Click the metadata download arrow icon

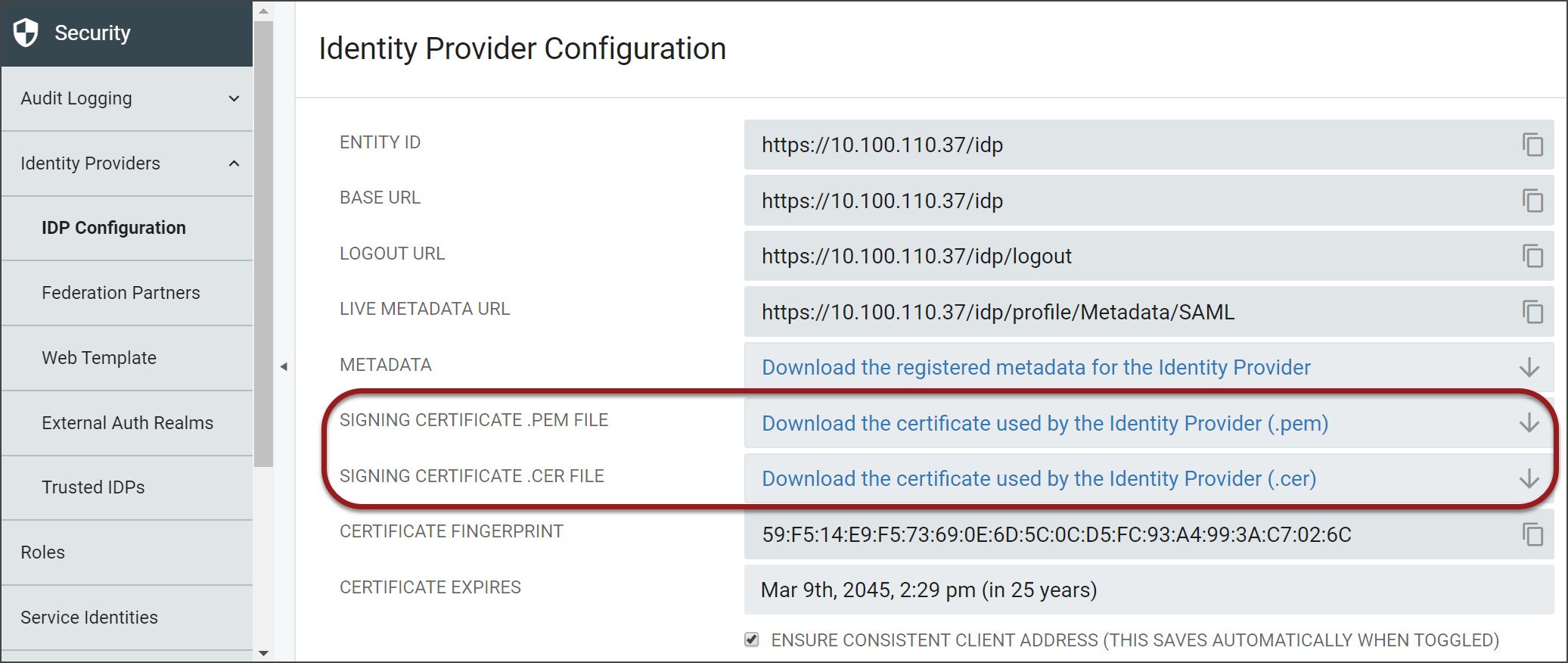coord(1529,367)
